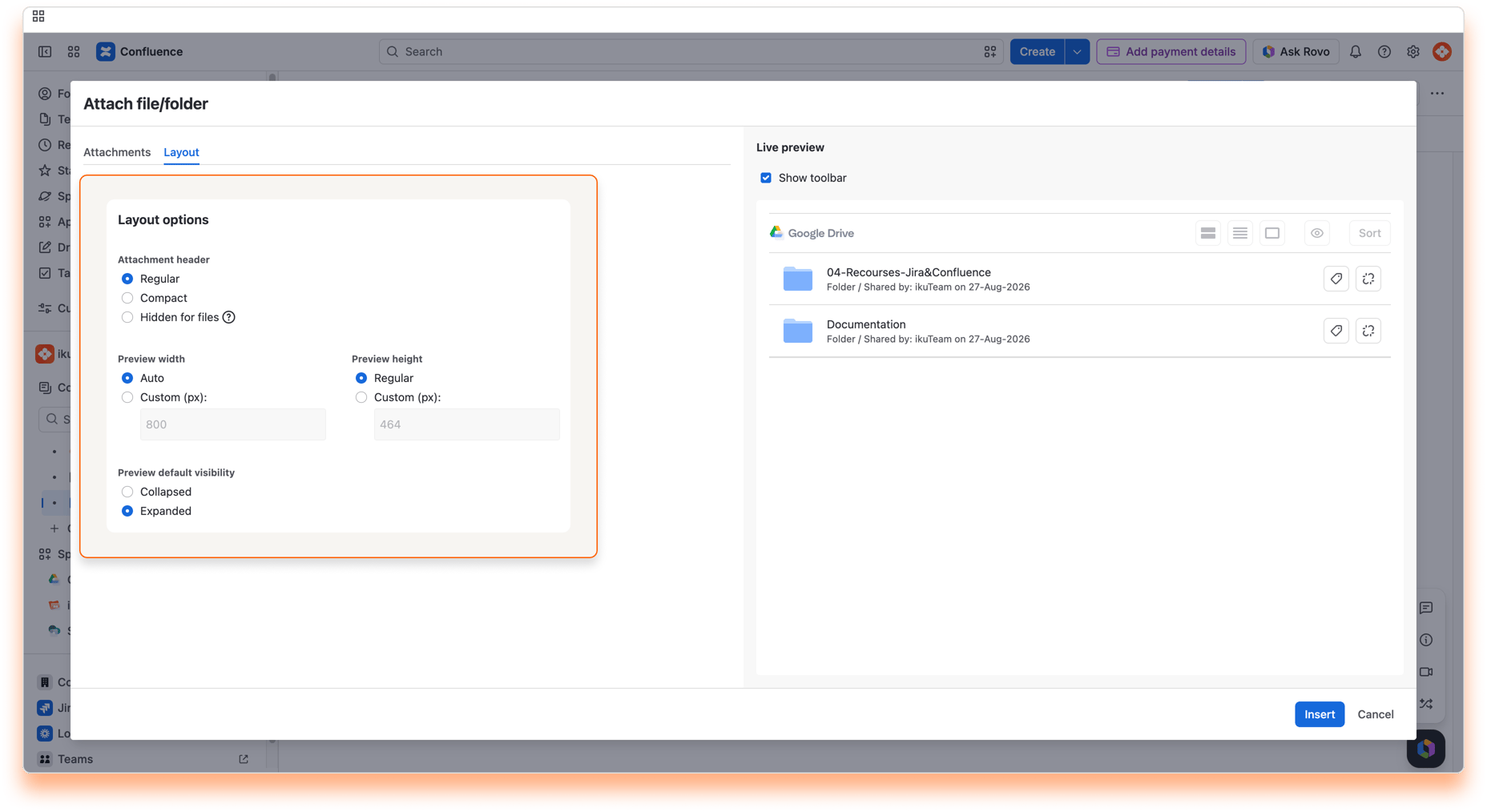This screenshot has width=1487, height=812.
Task: Switch to regular list view icon in toolbar
Action: click(1208, 233)
